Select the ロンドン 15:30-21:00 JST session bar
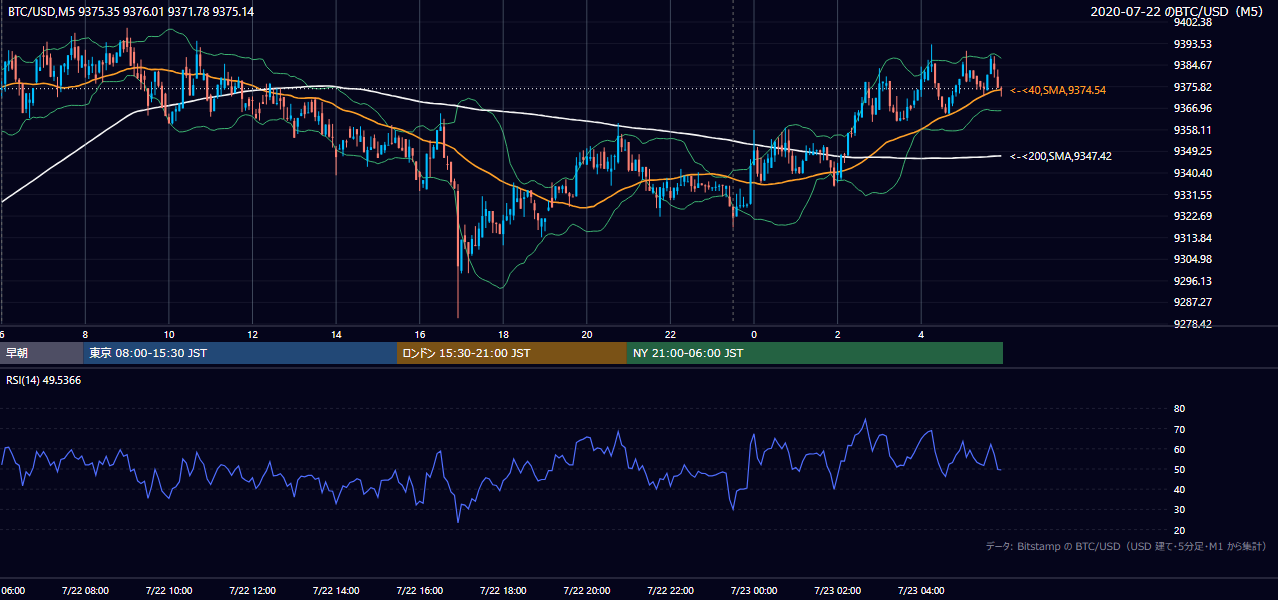 point(512,353)
